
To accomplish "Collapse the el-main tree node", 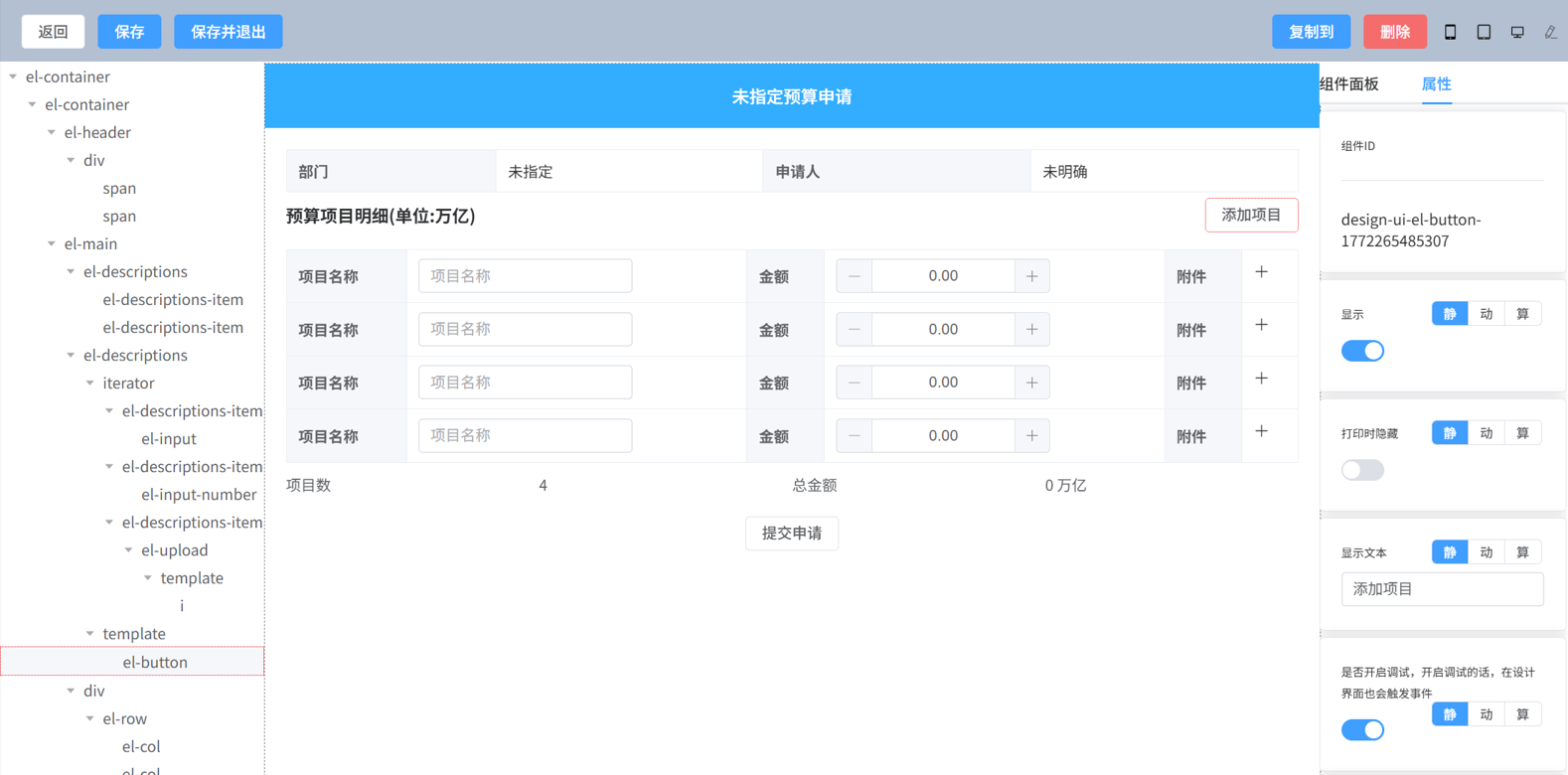I will pyautogui.click(x=52, y=243).
